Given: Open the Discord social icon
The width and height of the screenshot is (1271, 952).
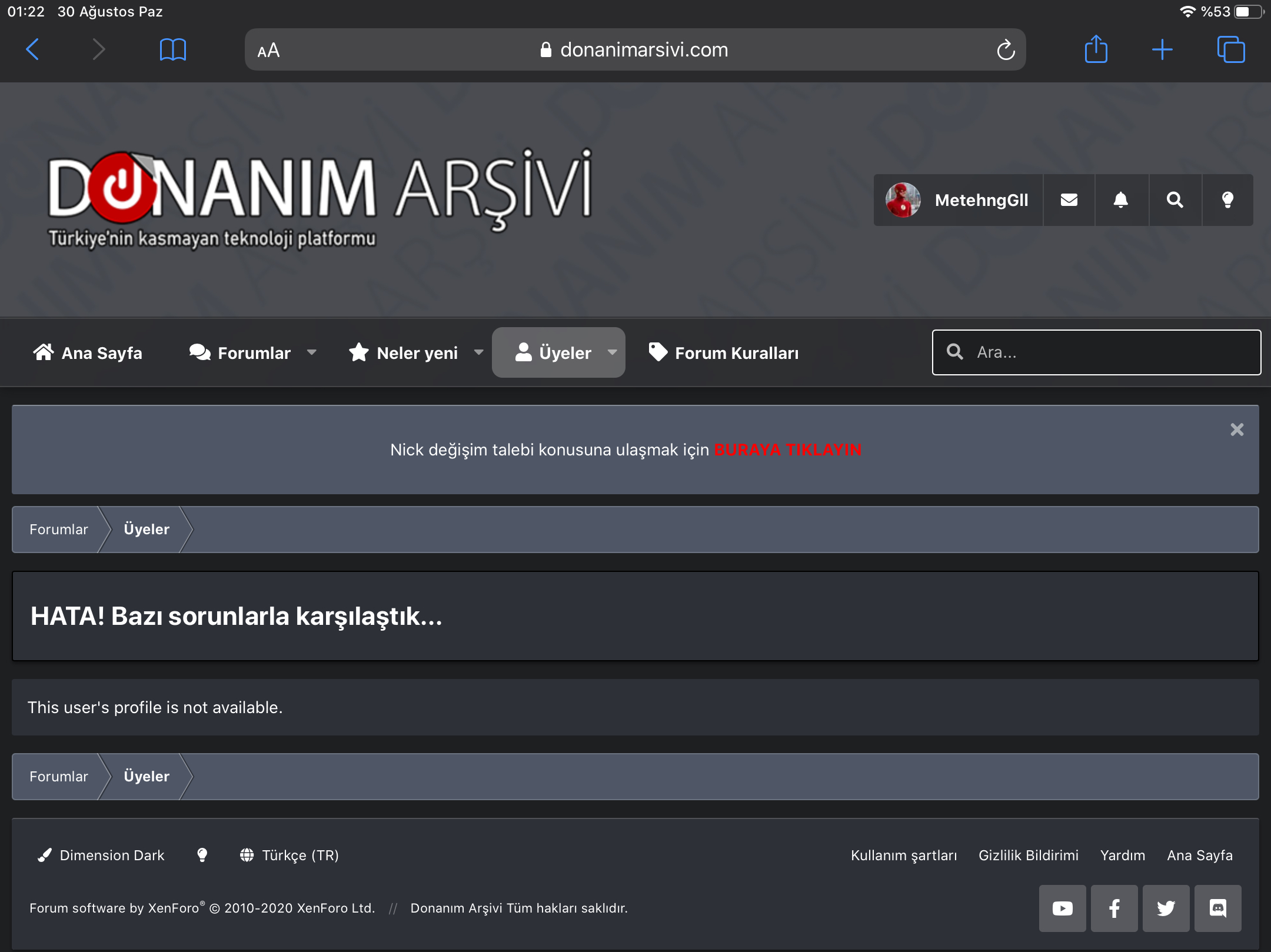Looking at the screenshot, I should [1217, 908].
